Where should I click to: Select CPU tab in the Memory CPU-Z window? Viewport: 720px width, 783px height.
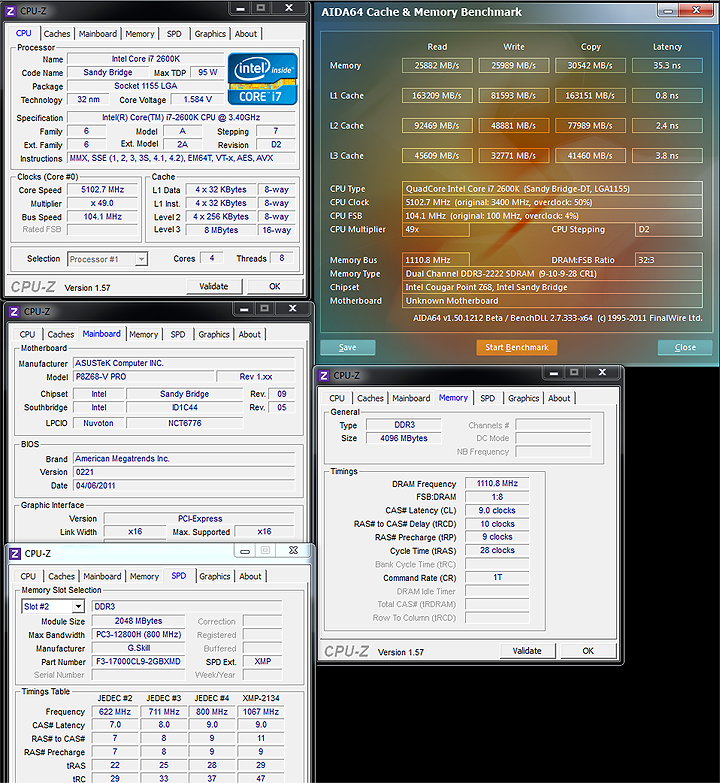(337, 398)
